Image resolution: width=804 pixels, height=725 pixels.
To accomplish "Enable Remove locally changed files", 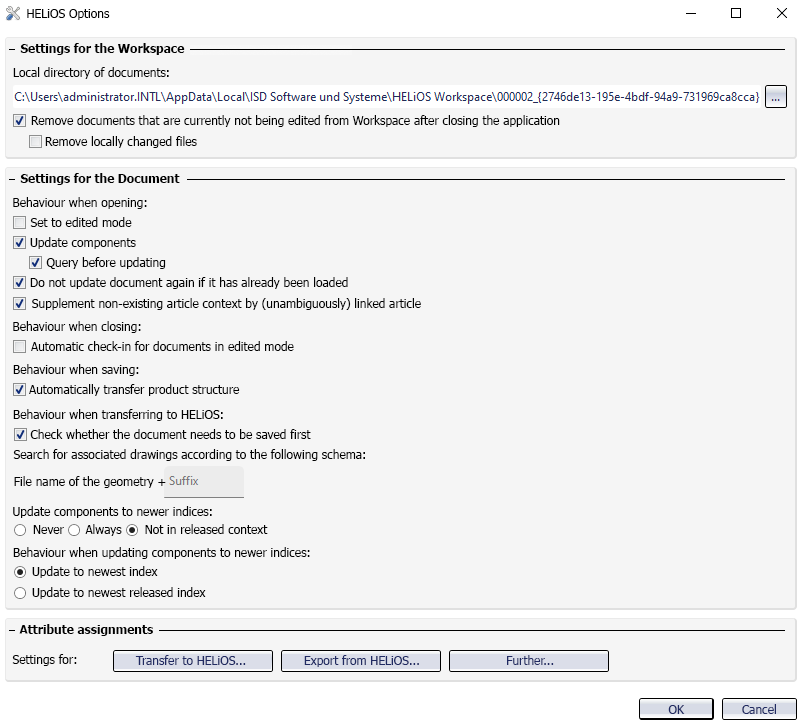I will 36,142.
